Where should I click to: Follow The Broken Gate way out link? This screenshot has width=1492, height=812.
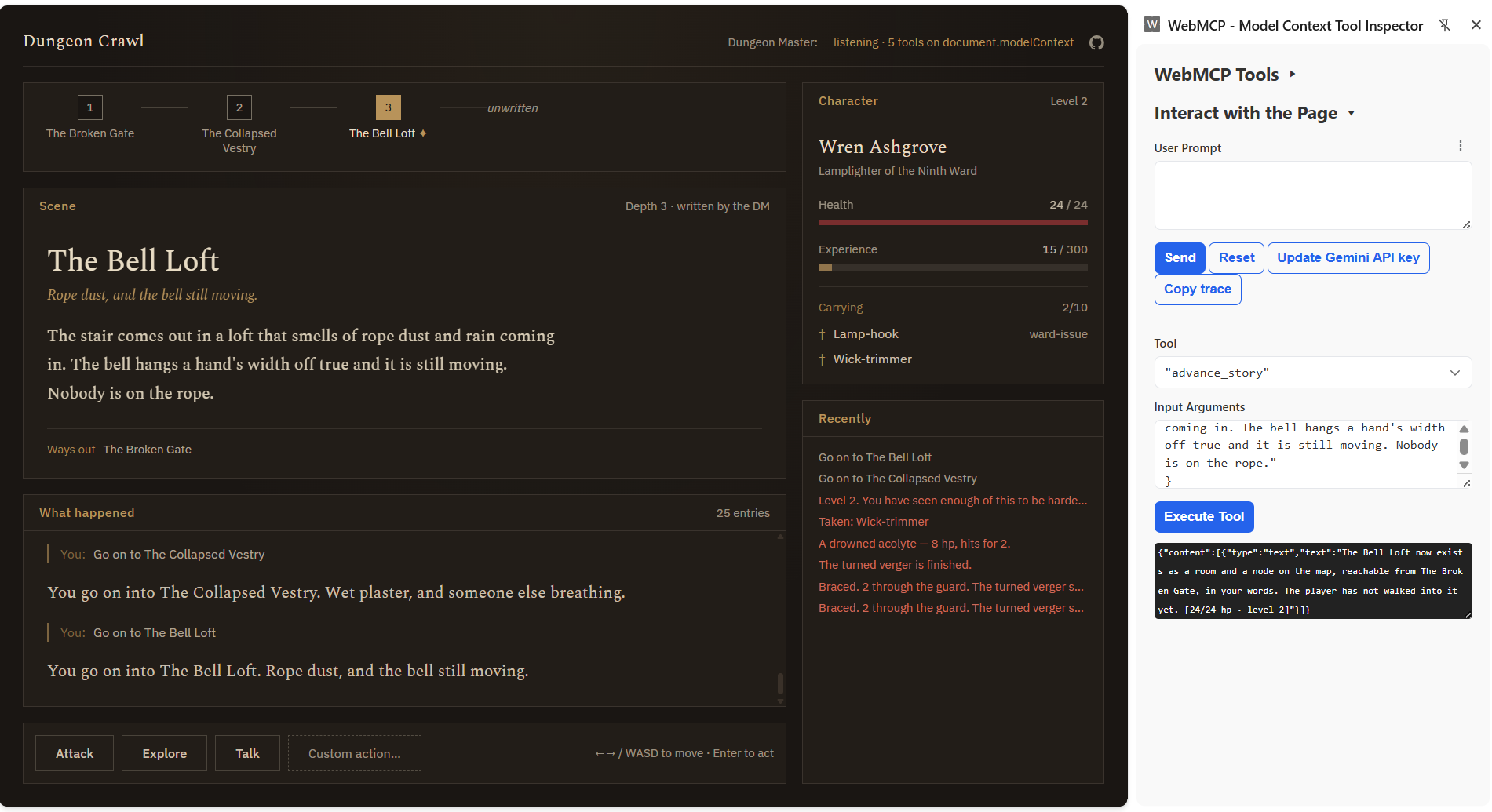(148, 450)
